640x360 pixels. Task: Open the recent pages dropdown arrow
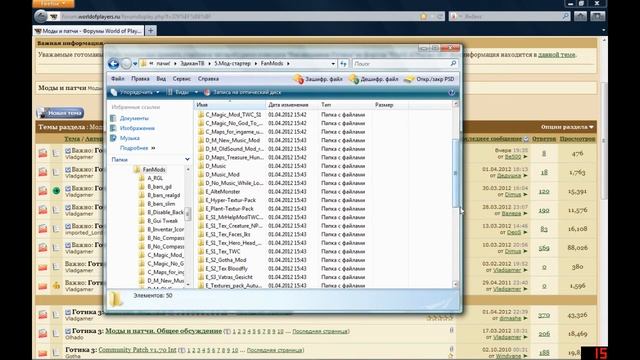click(135, 64)
